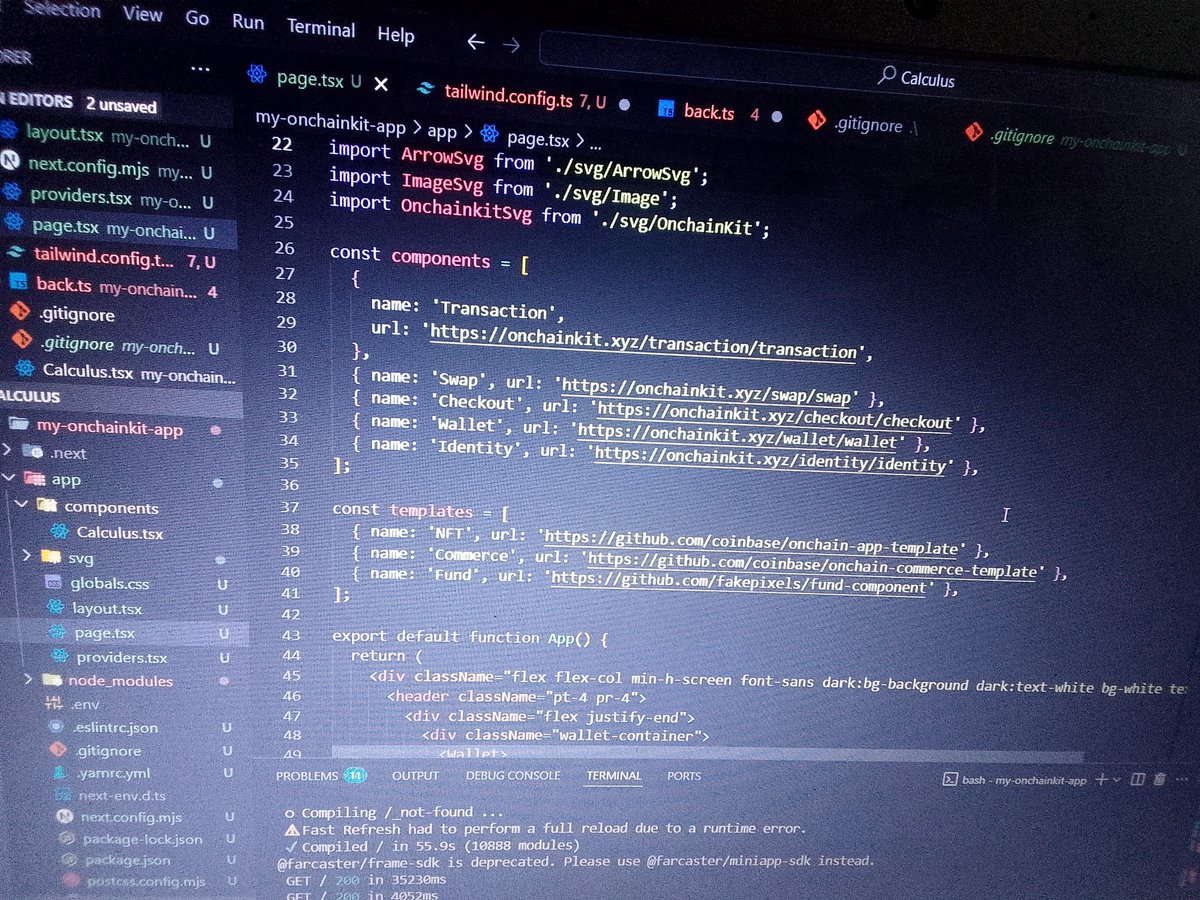Click next.config.mjs icon in file tree
This screenshot has width=1200, height=900.
point(63,817)
